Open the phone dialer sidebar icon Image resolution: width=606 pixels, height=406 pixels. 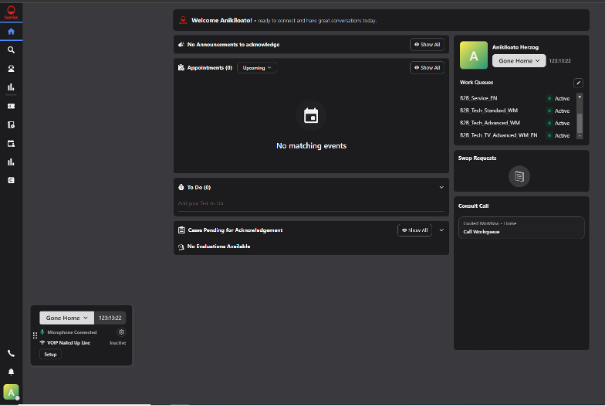11,353
